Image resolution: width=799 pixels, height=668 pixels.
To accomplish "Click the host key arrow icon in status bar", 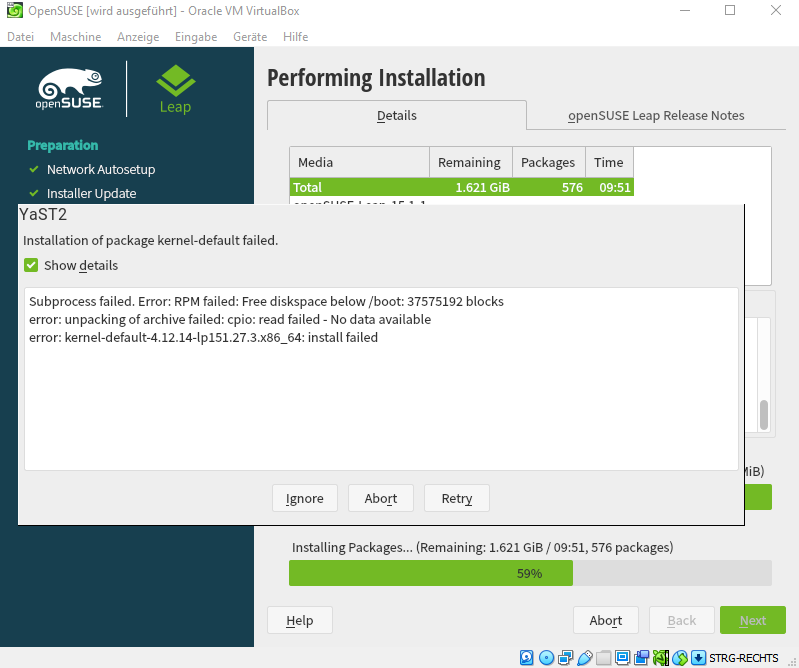I will tap(698, 658).
